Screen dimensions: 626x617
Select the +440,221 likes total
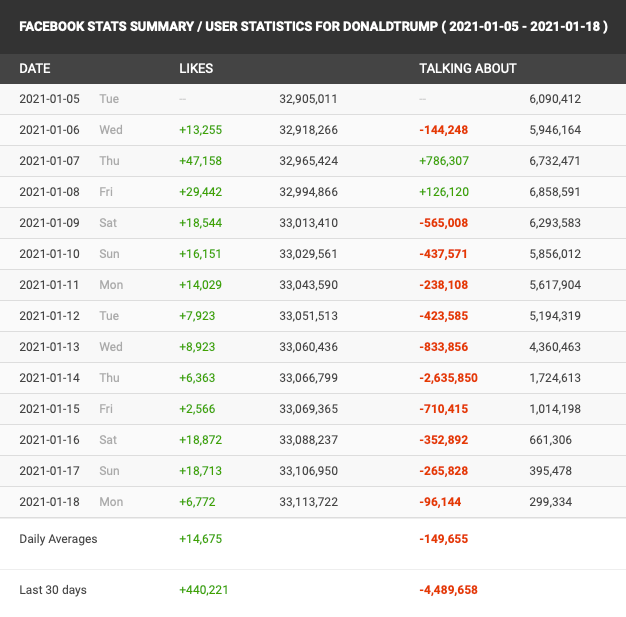[x=204, y=590]
